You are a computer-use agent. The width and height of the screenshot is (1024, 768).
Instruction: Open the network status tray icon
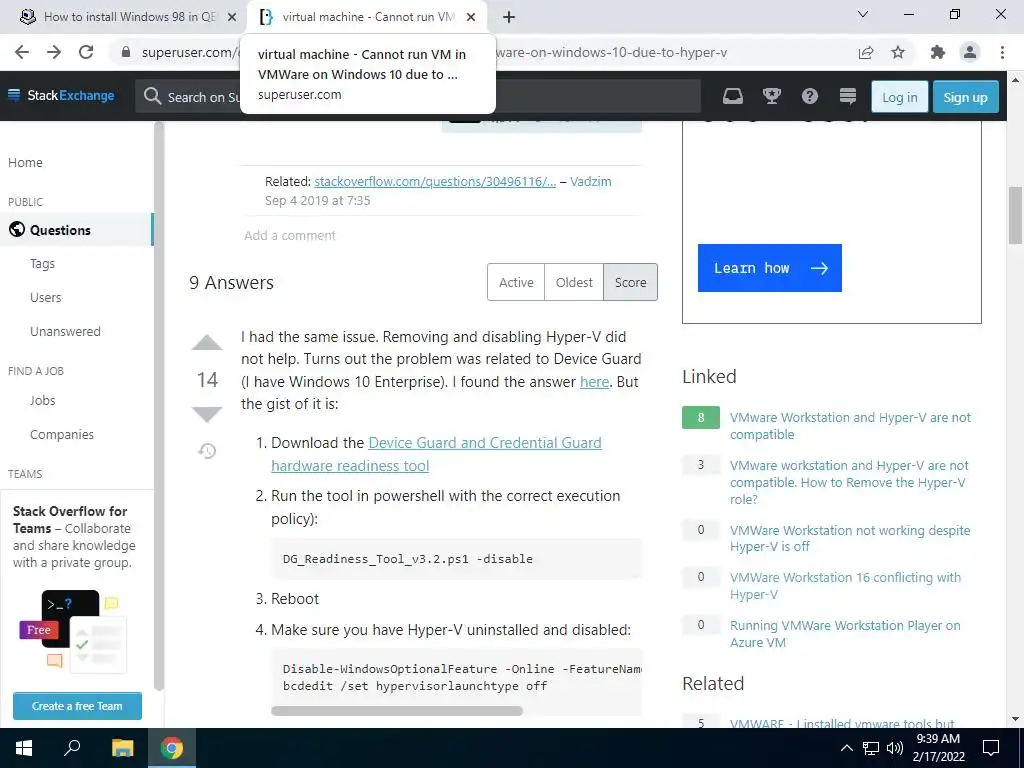[871, 748]
